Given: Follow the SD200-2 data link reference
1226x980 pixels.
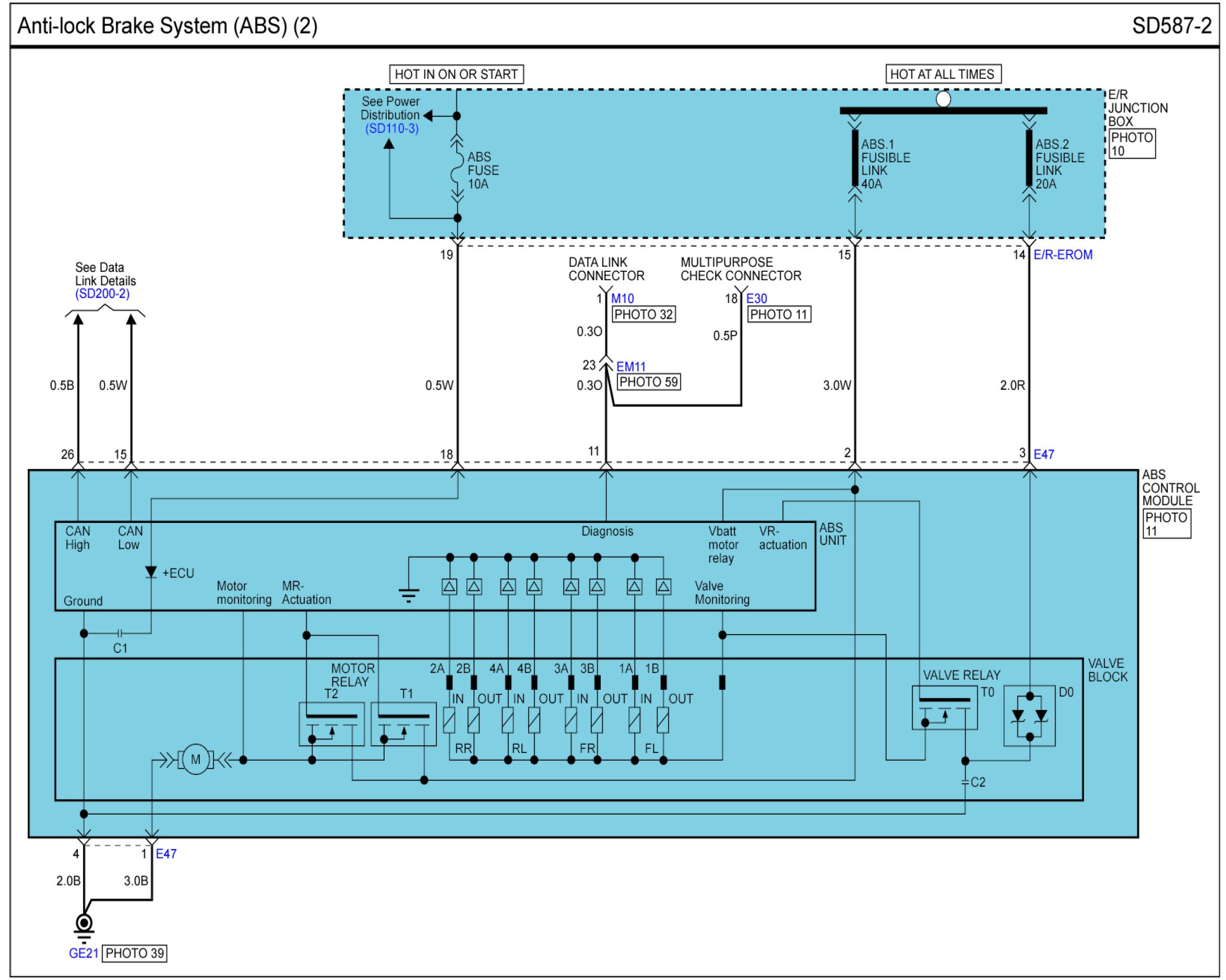Looking at the screenshot, I should 102,294.
